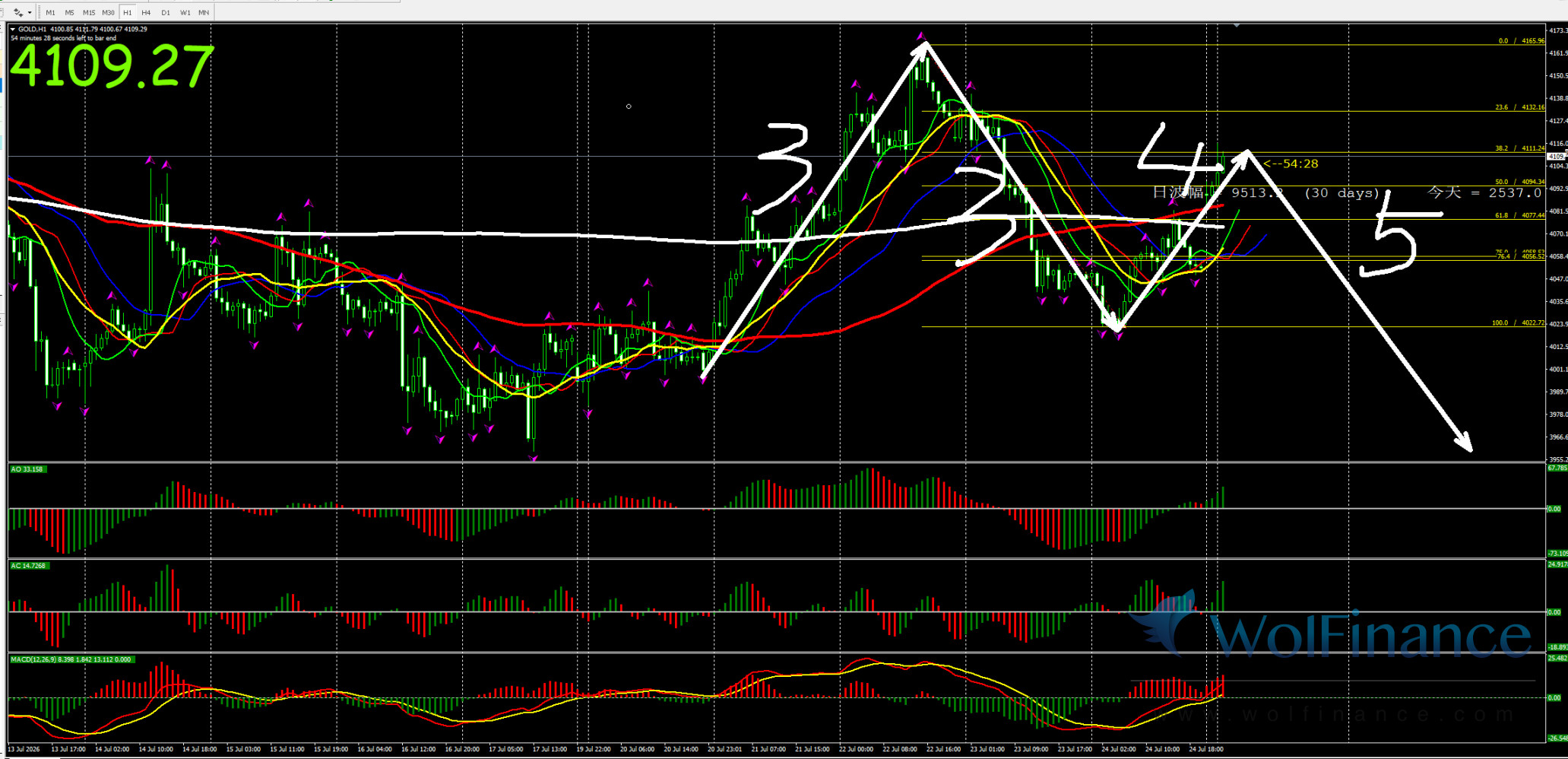This screenshot has height=759, width=1568.
Task: Switch chart to M1 timeframe
Action: click(x=50, y=12)
